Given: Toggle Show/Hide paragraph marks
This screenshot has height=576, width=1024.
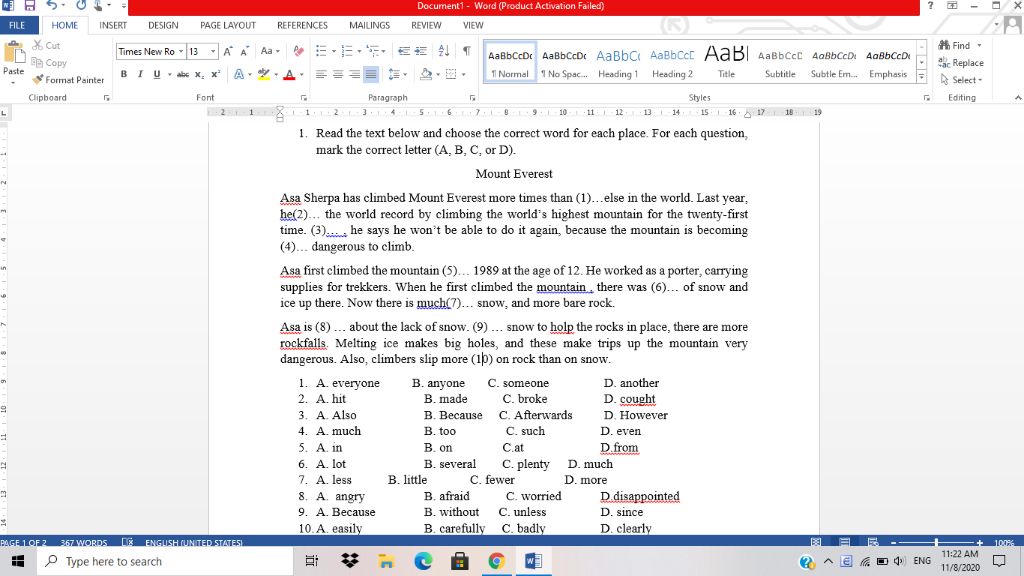Looking at the screenshot, I should 467,51.
